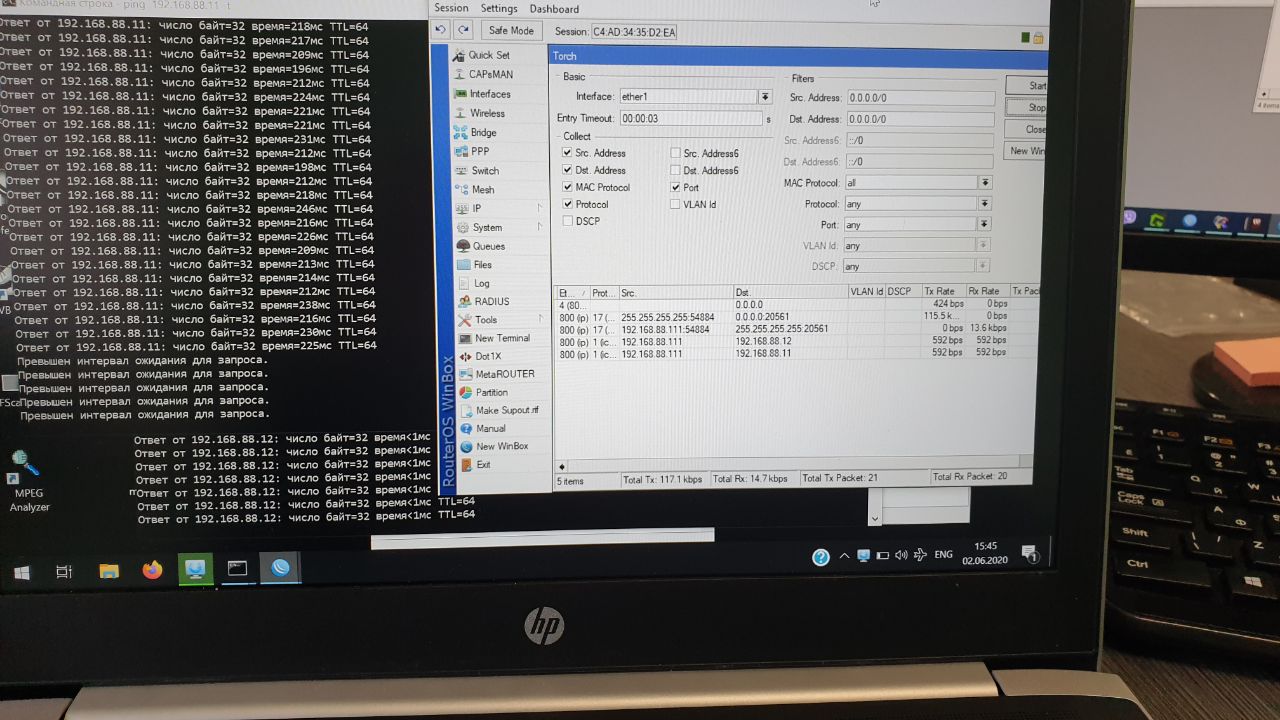
Task: Open the Dot1X section
Action: coord(488,356)
